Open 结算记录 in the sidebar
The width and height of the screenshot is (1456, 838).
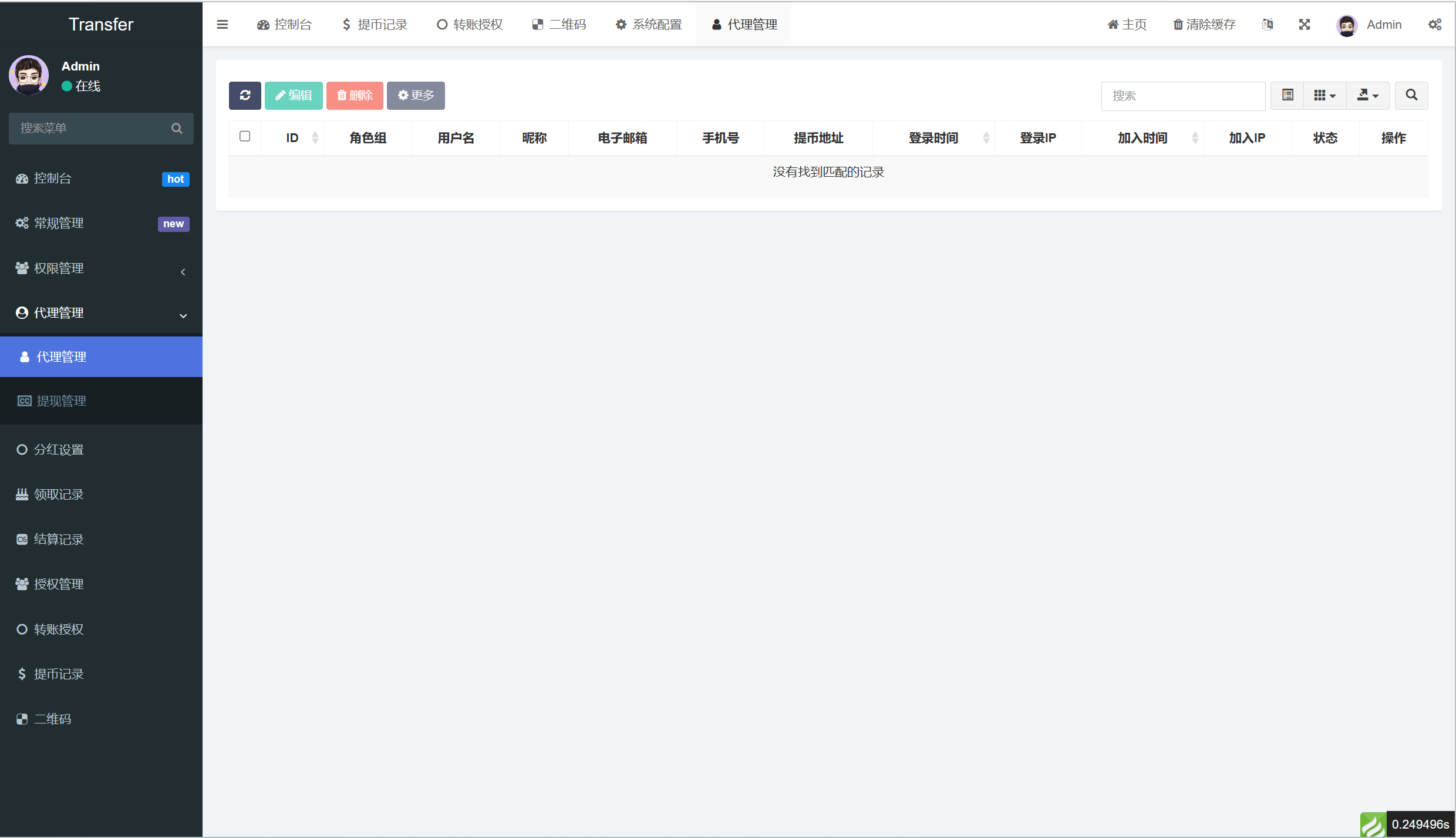[101, 540]
